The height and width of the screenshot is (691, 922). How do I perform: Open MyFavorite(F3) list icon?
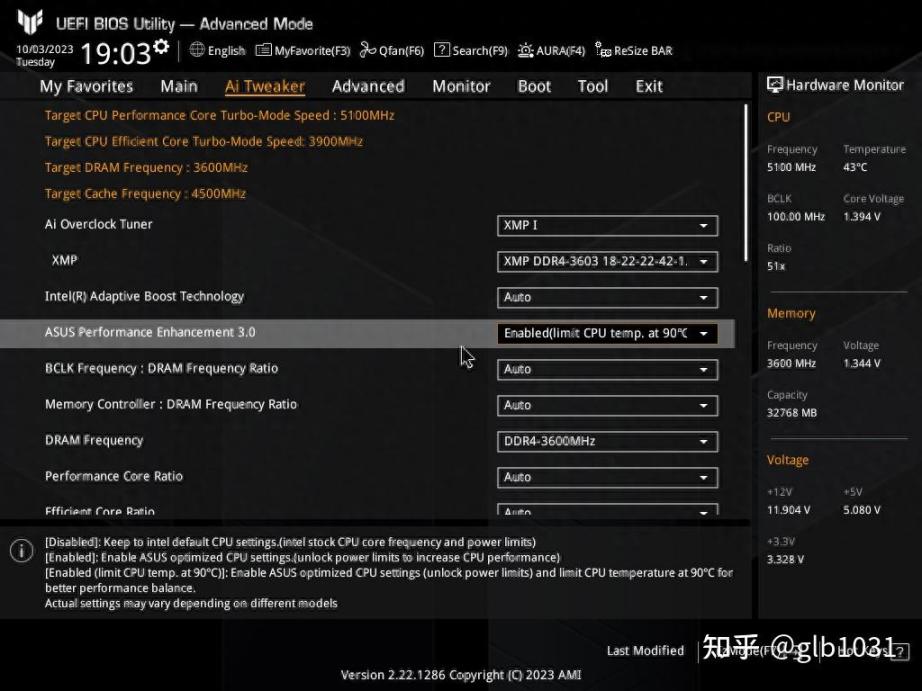pos(263,50)
